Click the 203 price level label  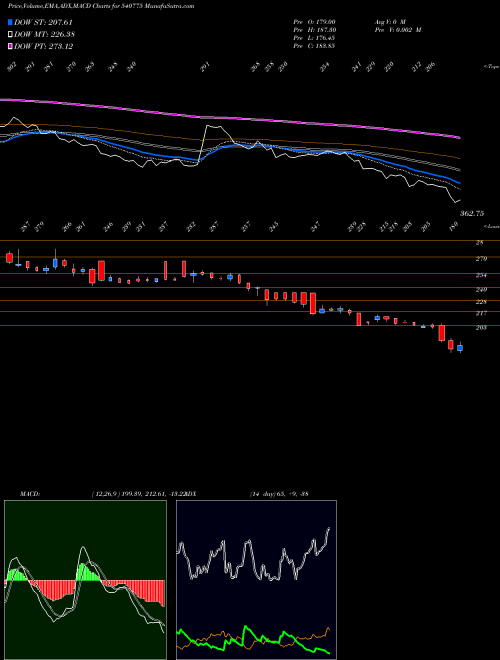tap(481, 327)
